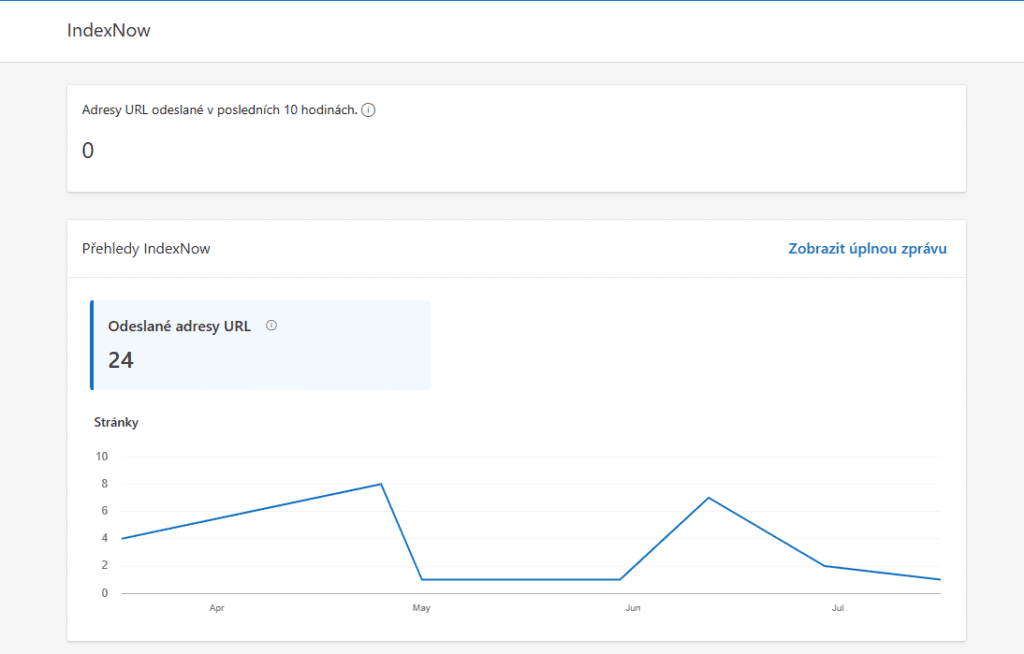Click the 'Jun' label on the x-axis
This screenshot has height=654, width=1024.
[632, 607]
